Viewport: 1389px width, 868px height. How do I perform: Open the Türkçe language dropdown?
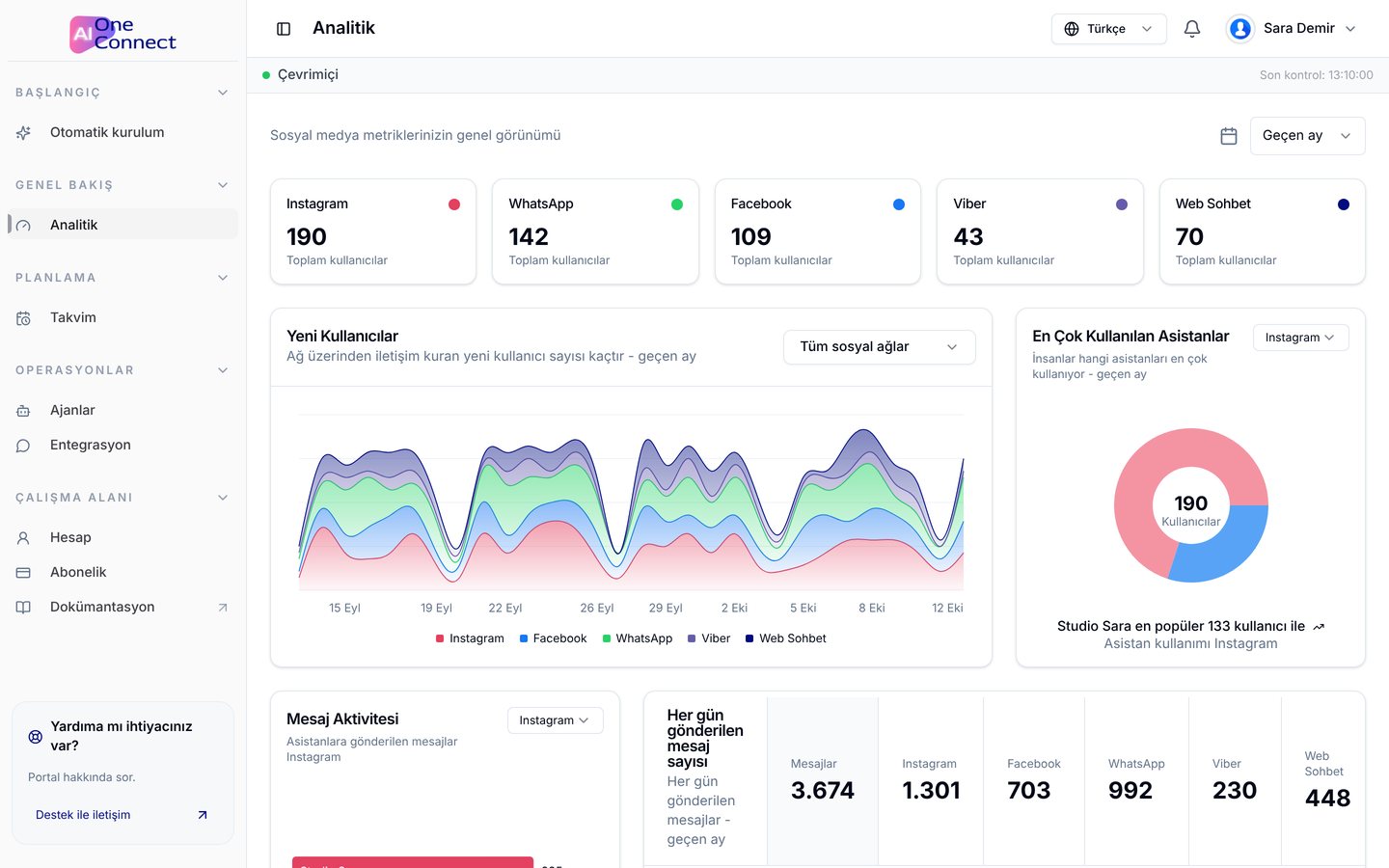pyautogui.click(x=1109, y=29)
